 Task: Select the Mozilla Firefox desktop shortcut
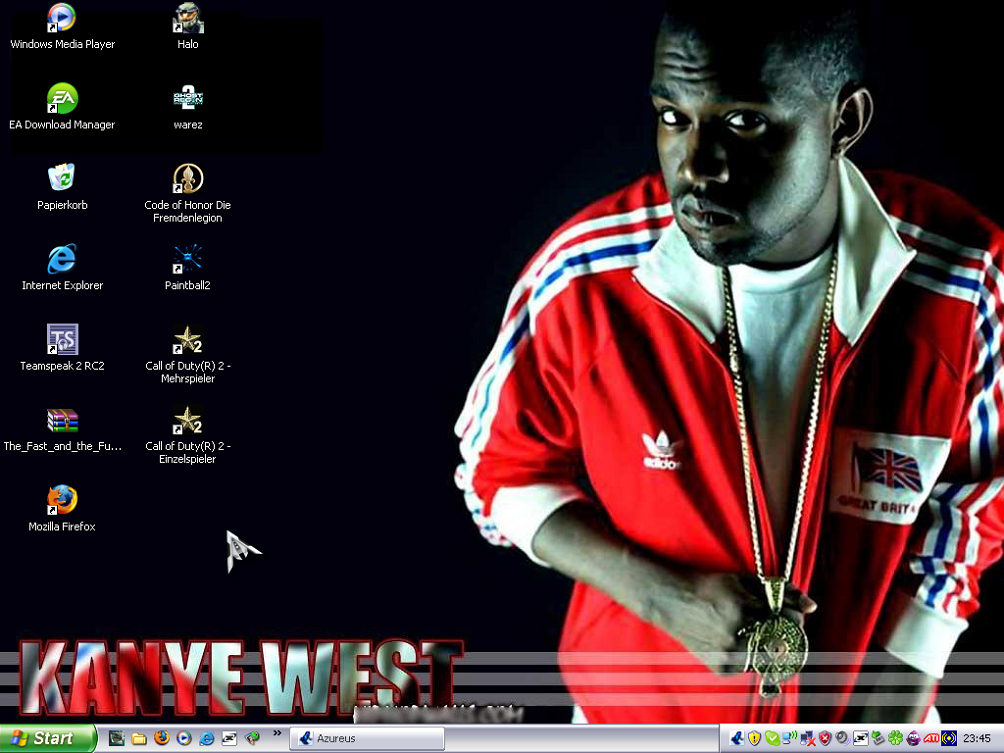(62, 508)
